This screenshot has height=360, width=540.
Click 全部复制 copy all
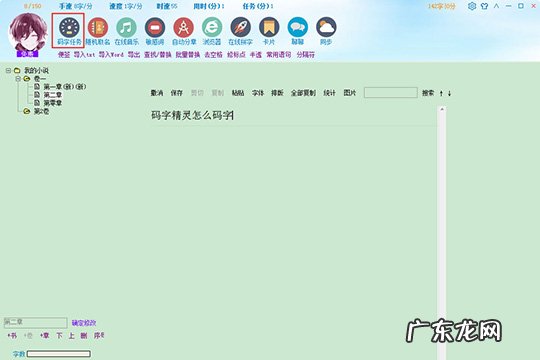point(303,93)
